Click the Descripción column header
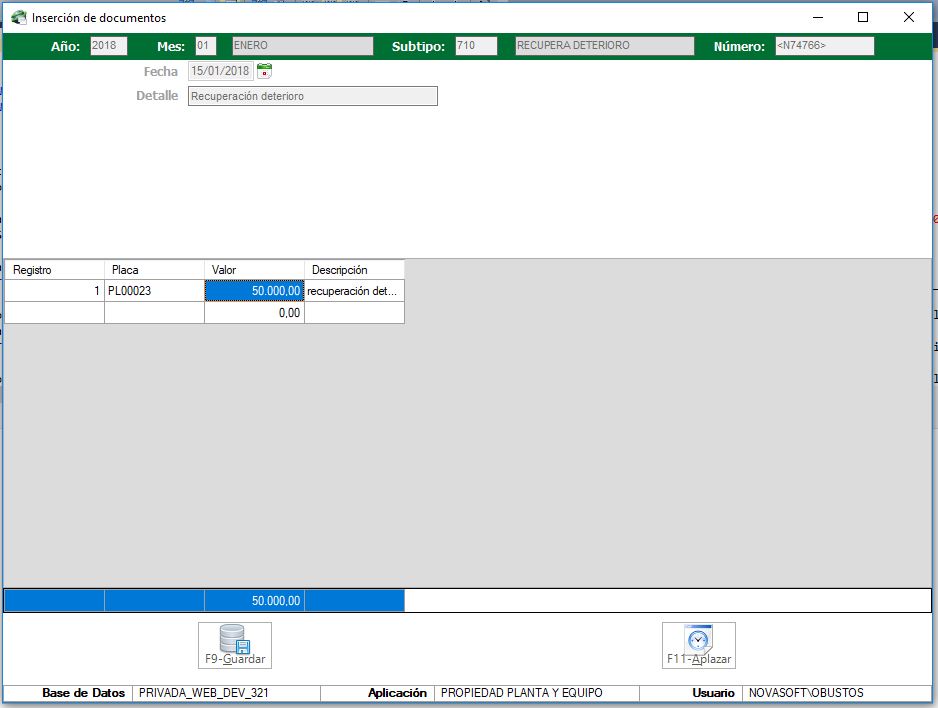The image size is (938, 708). tap(354, 270)
